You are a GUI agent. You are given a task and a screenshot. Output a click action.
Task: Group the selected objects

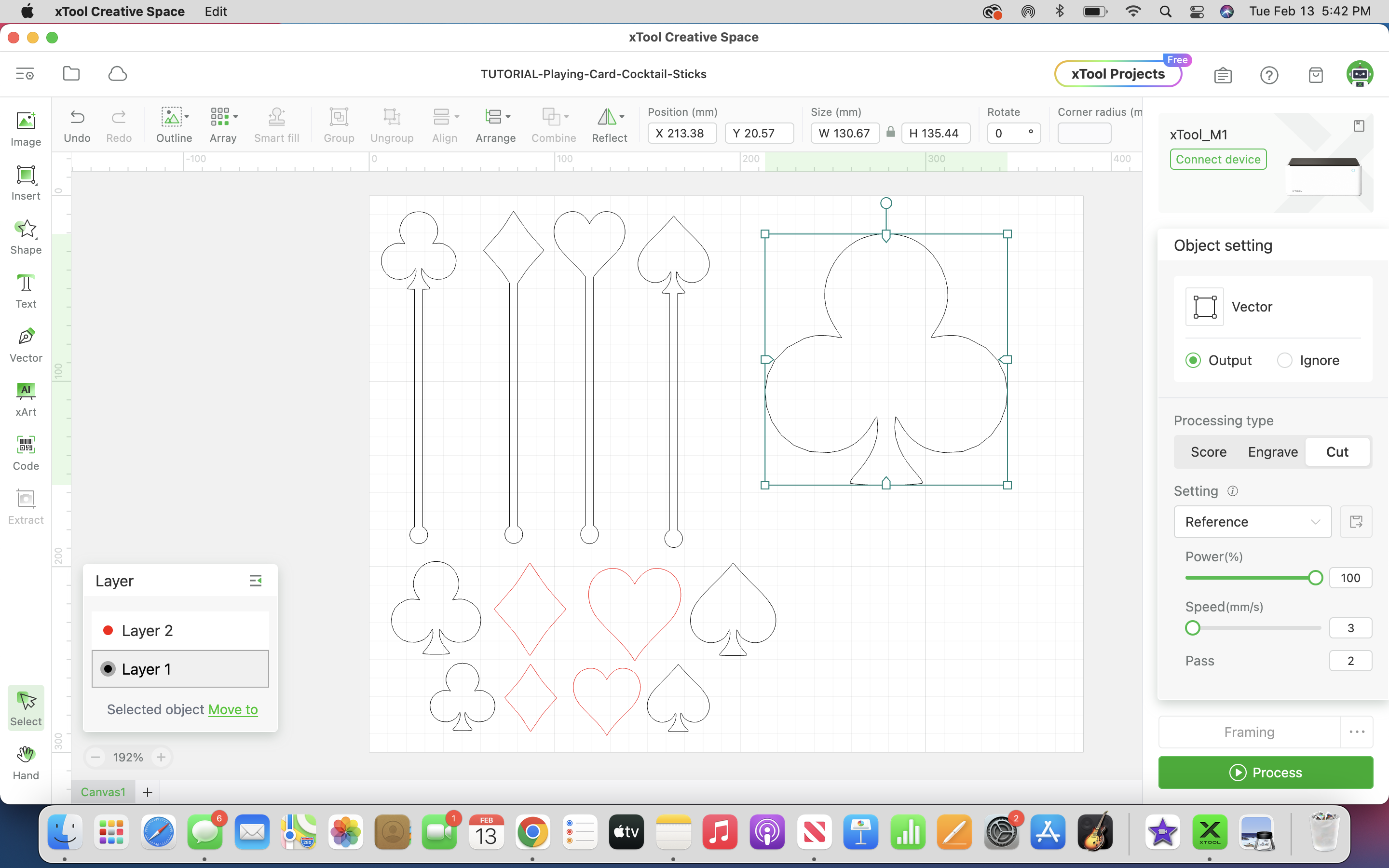[339, 123]
